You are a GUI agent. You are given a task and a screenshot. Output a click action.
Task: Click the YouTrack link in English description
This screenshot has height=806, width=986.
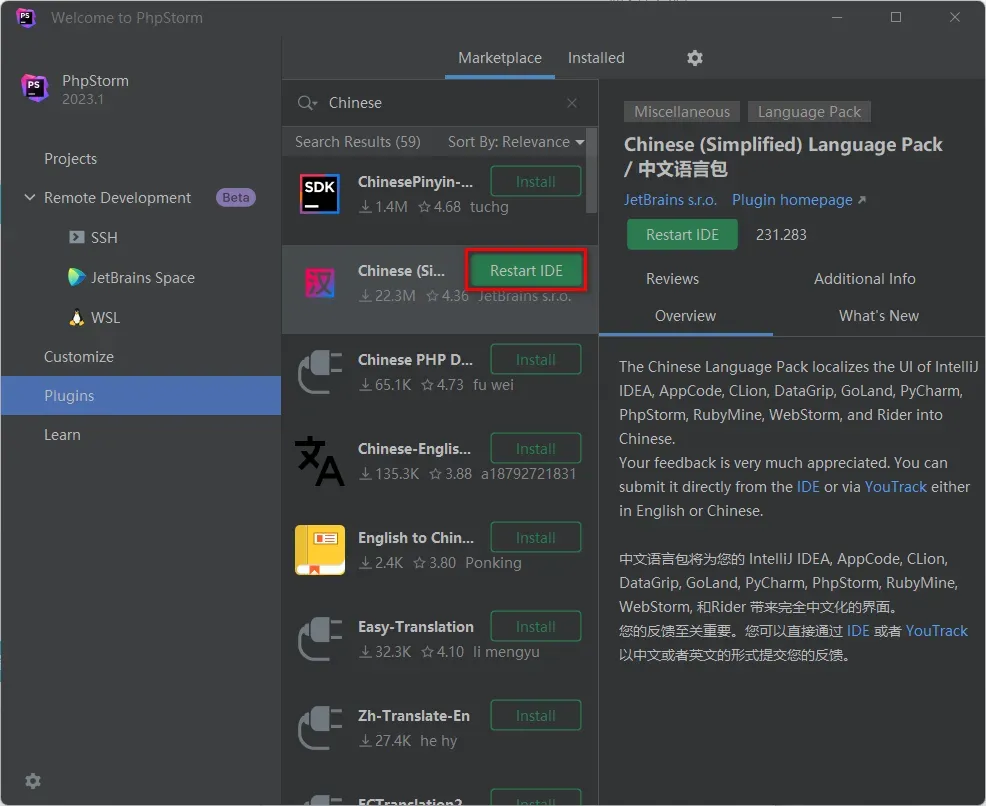pyautogui.click(x=895, y=487)
